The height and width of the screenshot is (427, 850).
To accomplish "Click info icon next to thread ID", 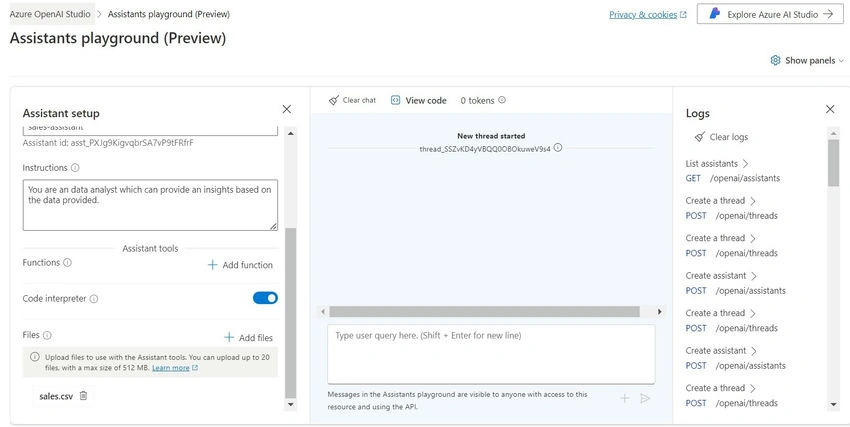I will click(558, 147).
